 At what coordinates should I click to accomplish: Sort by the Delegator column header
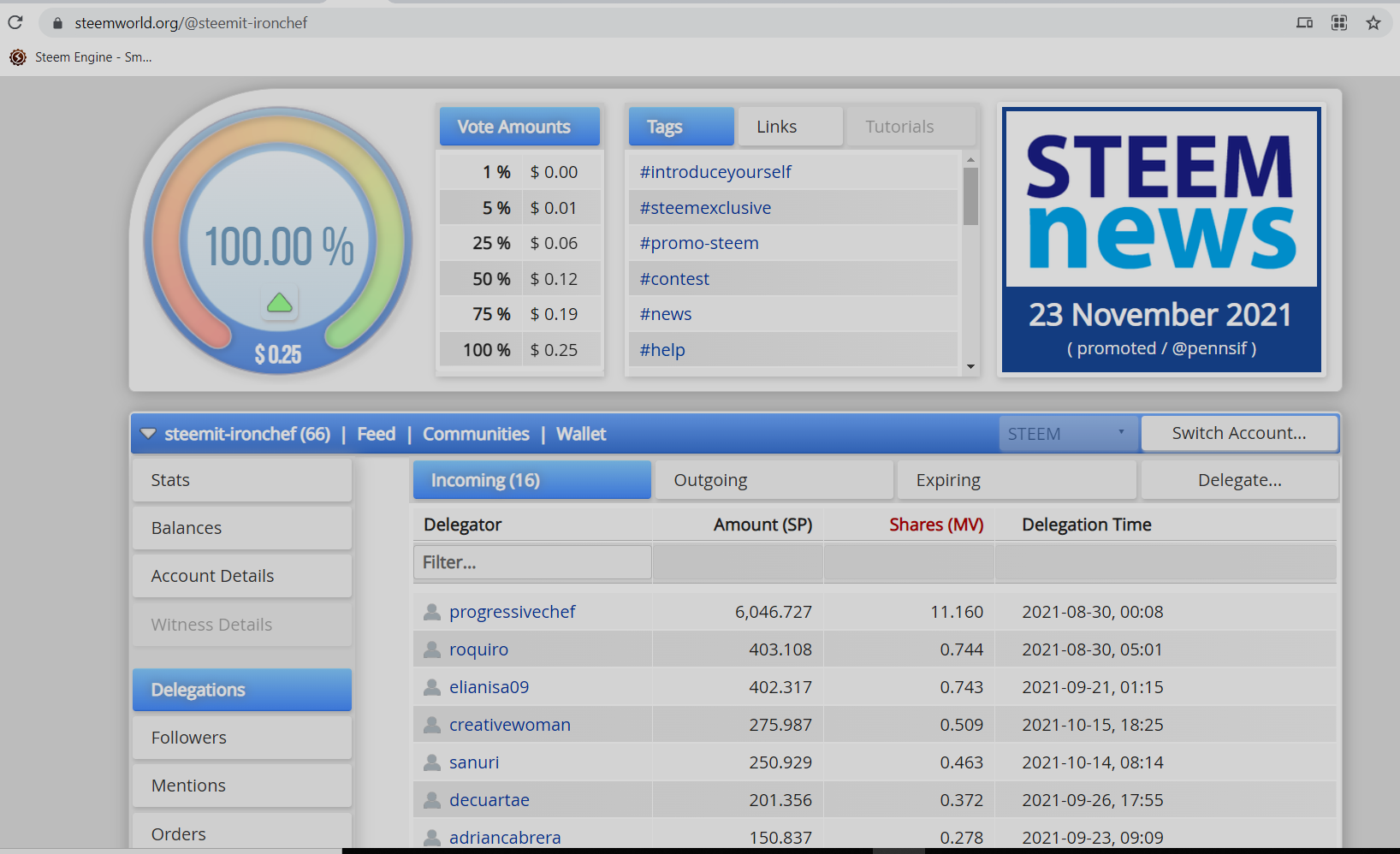coord(463,525)
